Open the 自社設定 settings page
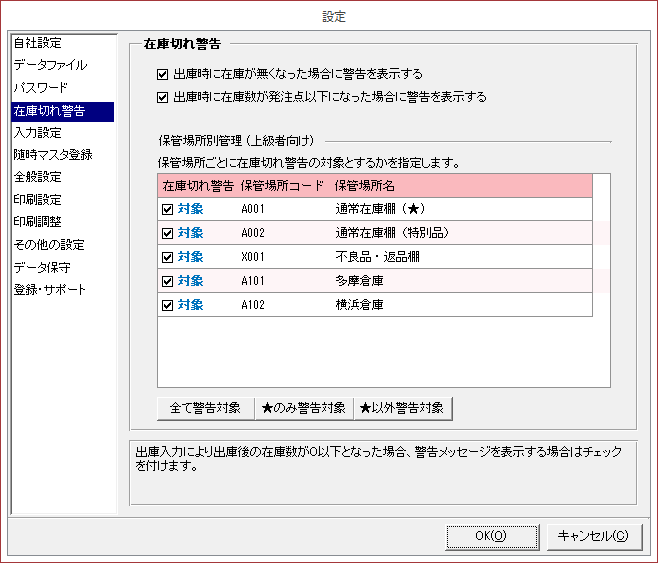 [37, 43]
